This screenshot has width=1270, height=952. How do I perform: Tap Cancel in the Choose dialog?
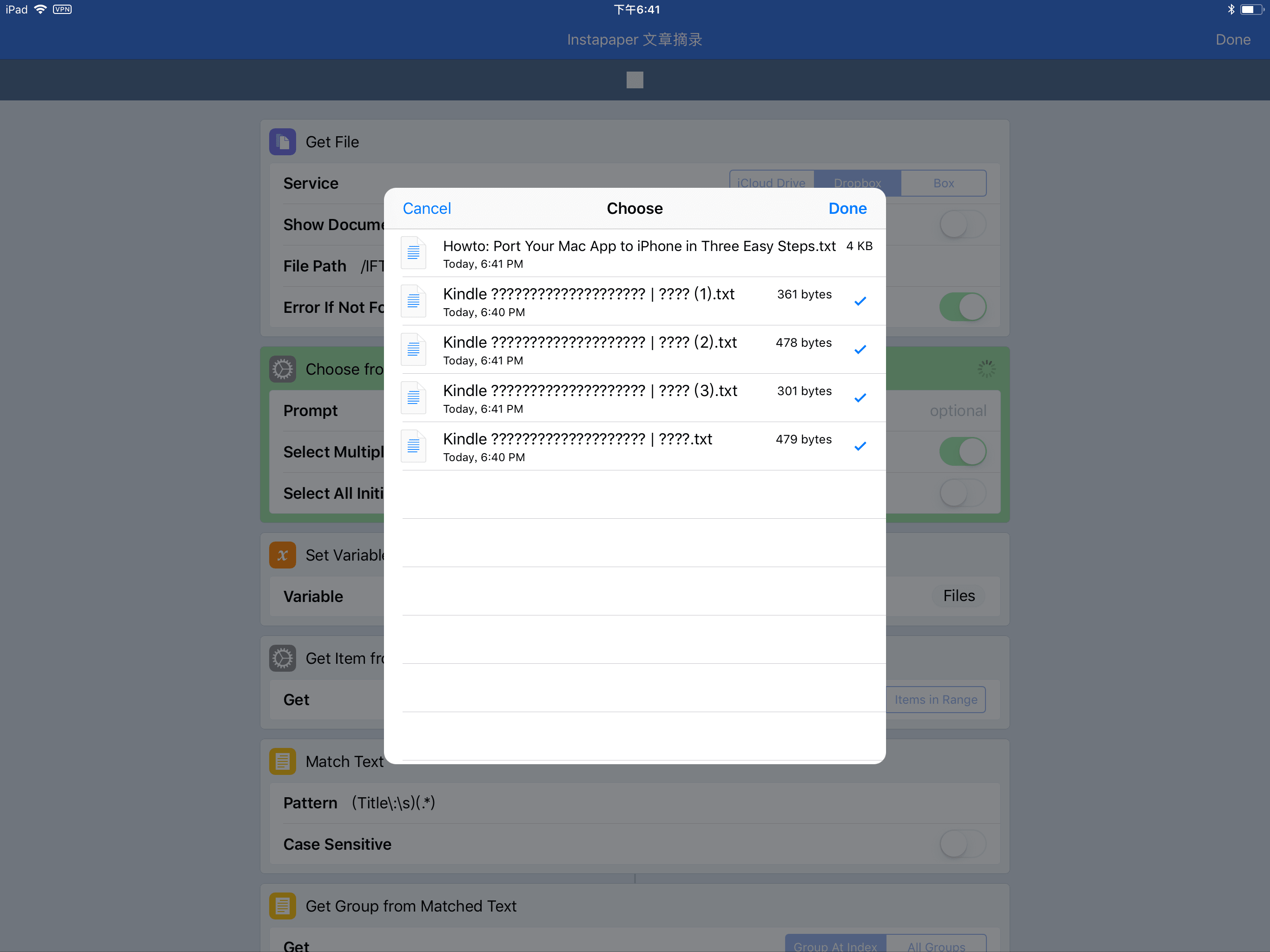point(427,208)
